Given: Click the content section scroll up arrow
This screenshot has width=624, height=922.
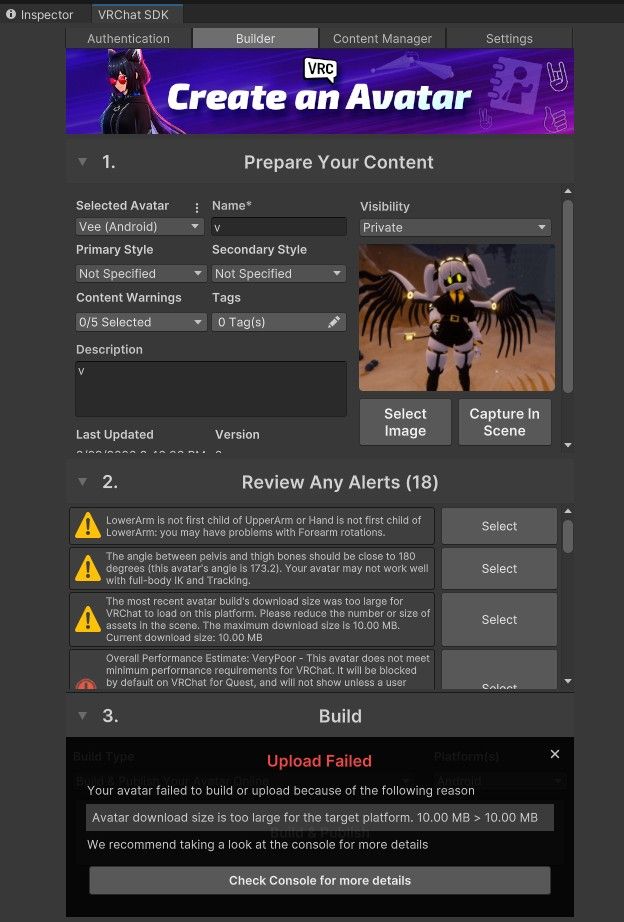Looking at the screenshot, I should coord(568,191).
